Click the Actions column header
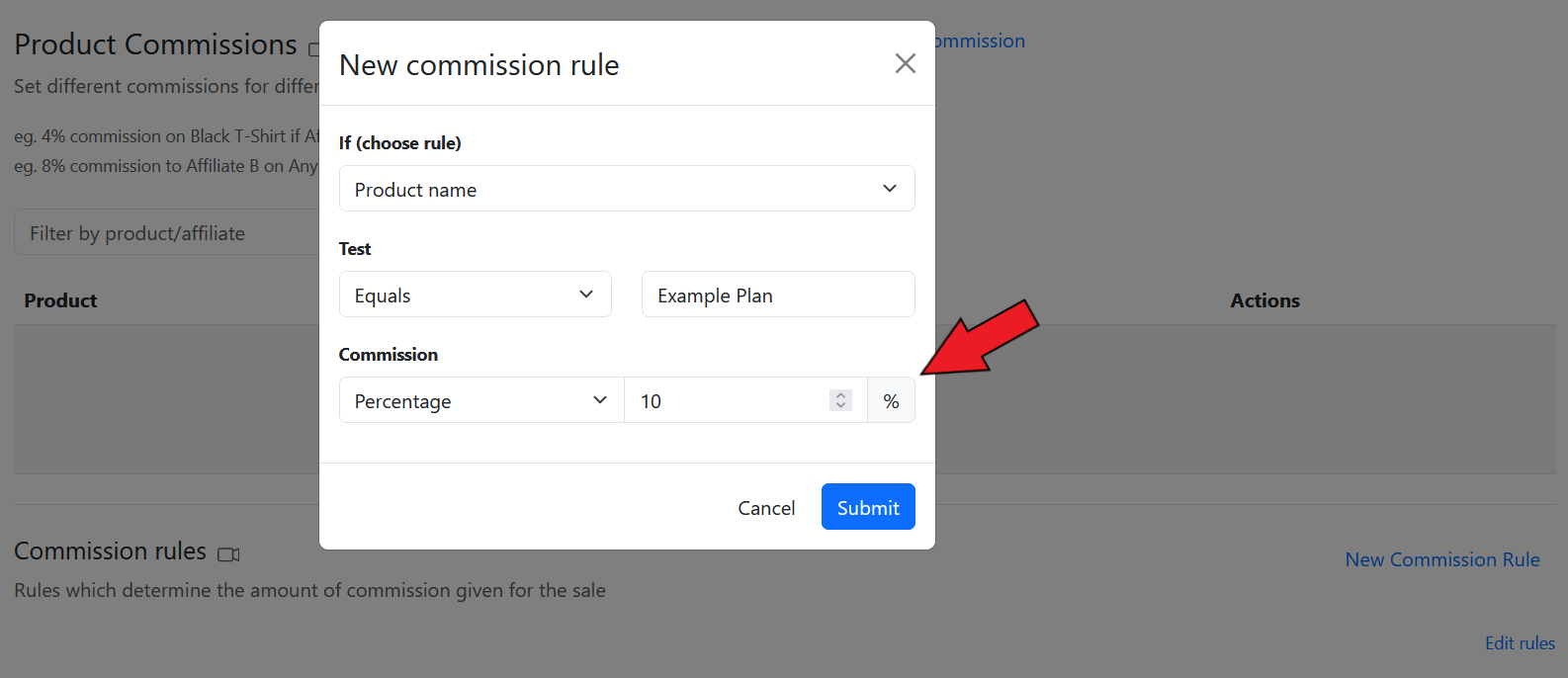Image resolution: width=1568 pixels, height=678 pixels. (x=1264, y=300)
